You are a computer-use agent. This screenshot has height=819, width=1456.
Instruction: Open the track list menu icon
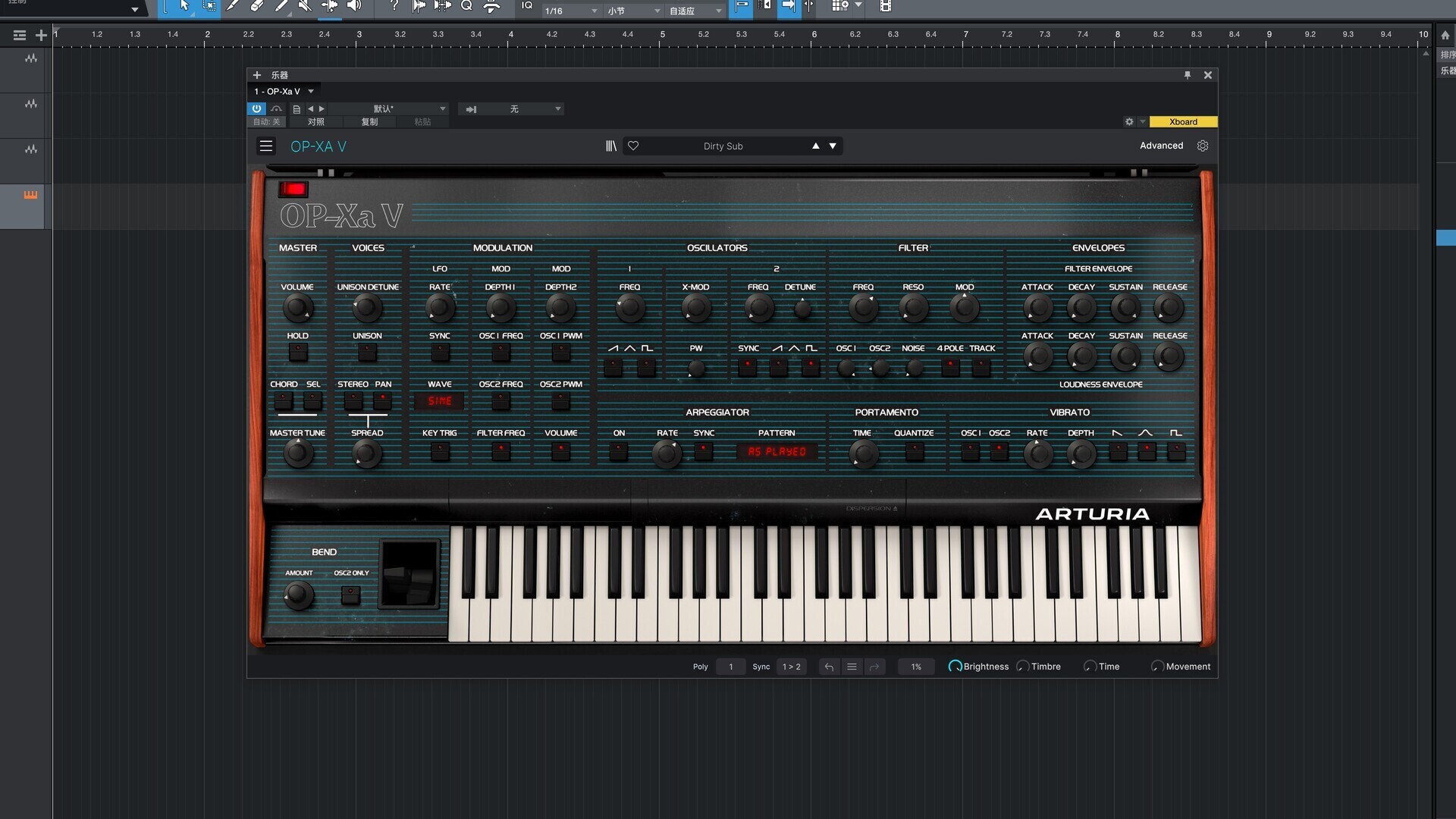pos(20,35)
